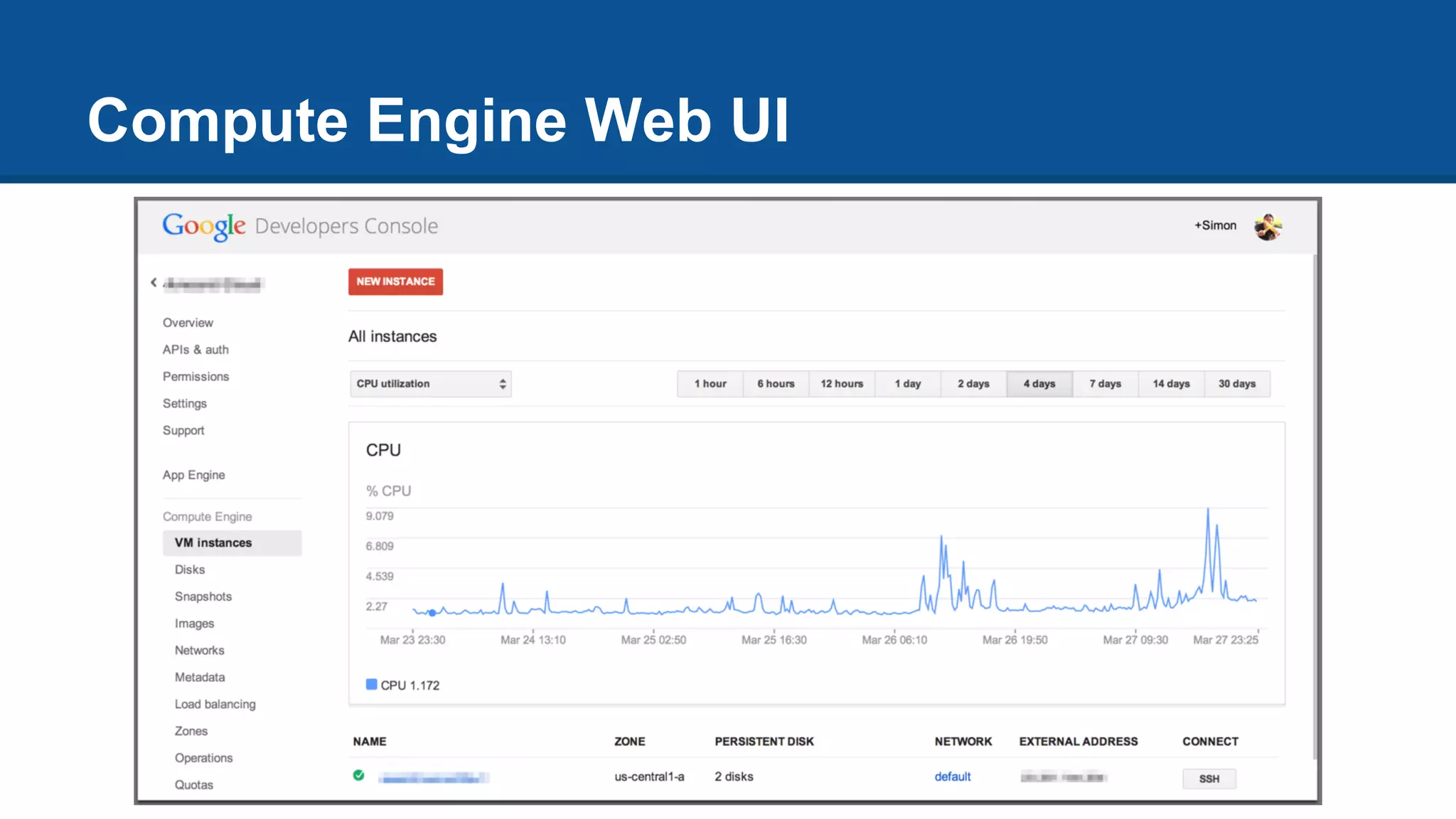Click the Mar 27 23:25 axis label
This screenshot has height=819, width=1456.
pos(1226,640)
